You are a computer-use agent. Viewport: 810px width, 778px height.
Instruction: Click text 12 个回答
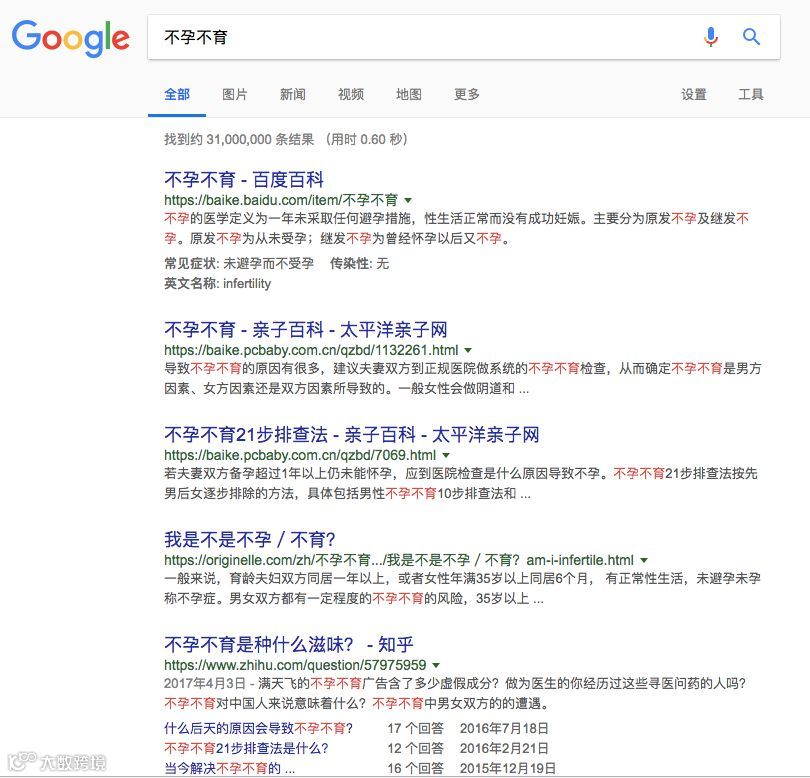pyautogui.click(x=416, y=749)
